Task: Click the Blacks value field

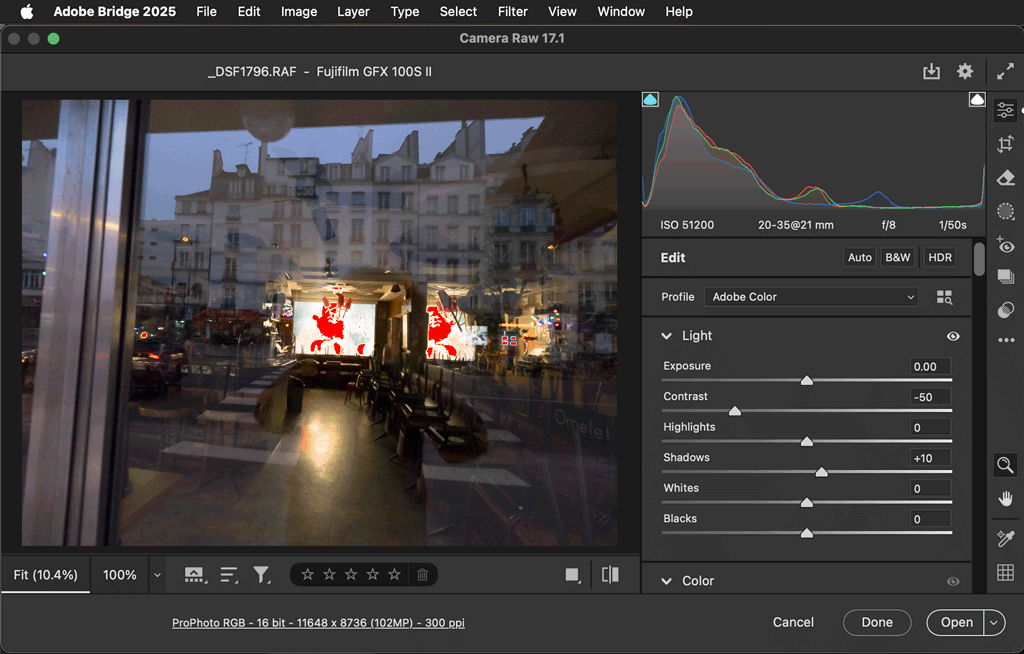Action: point(930,519)
